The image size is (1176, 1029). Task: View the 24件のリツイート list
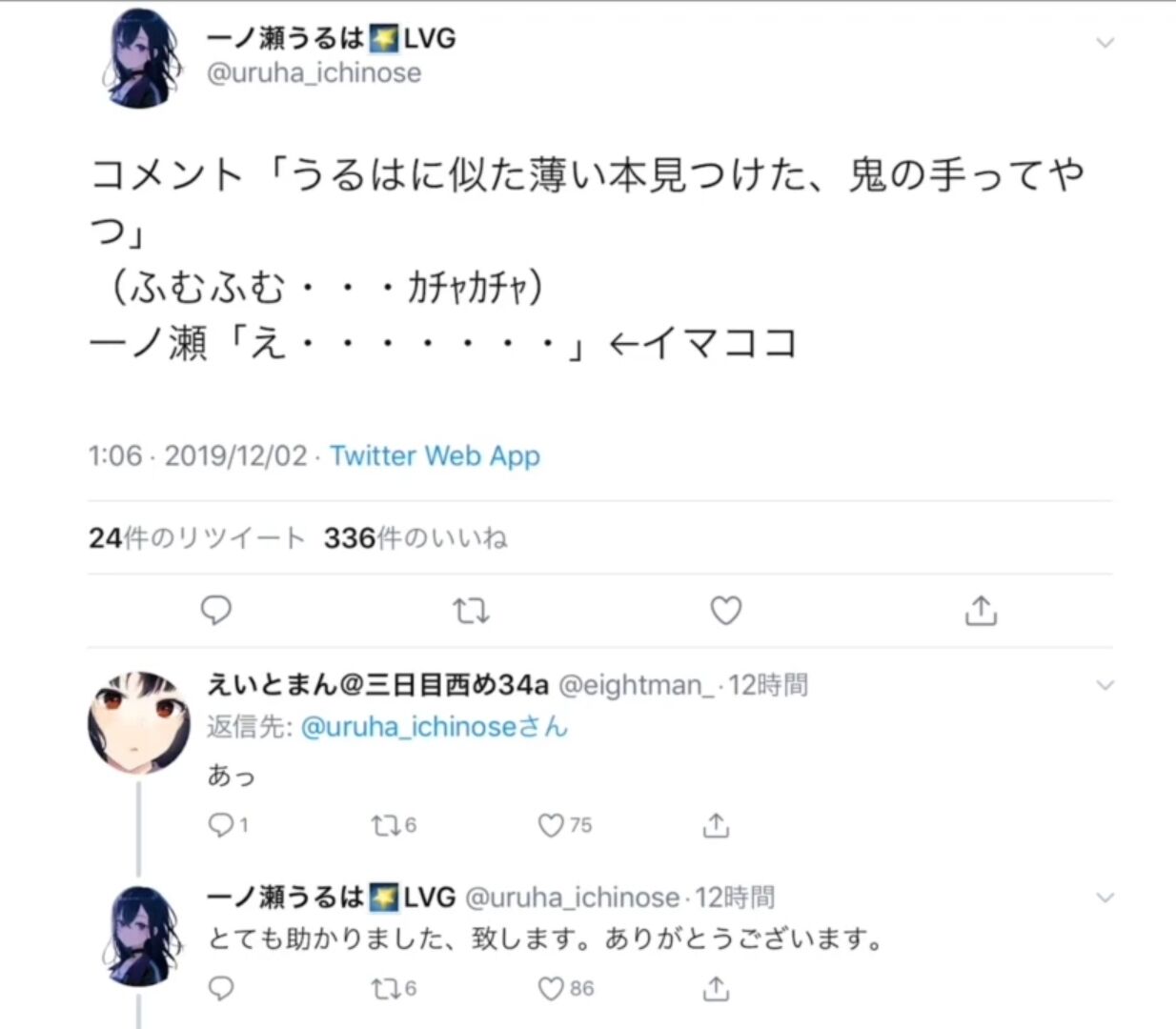click(x=196, y=538)
